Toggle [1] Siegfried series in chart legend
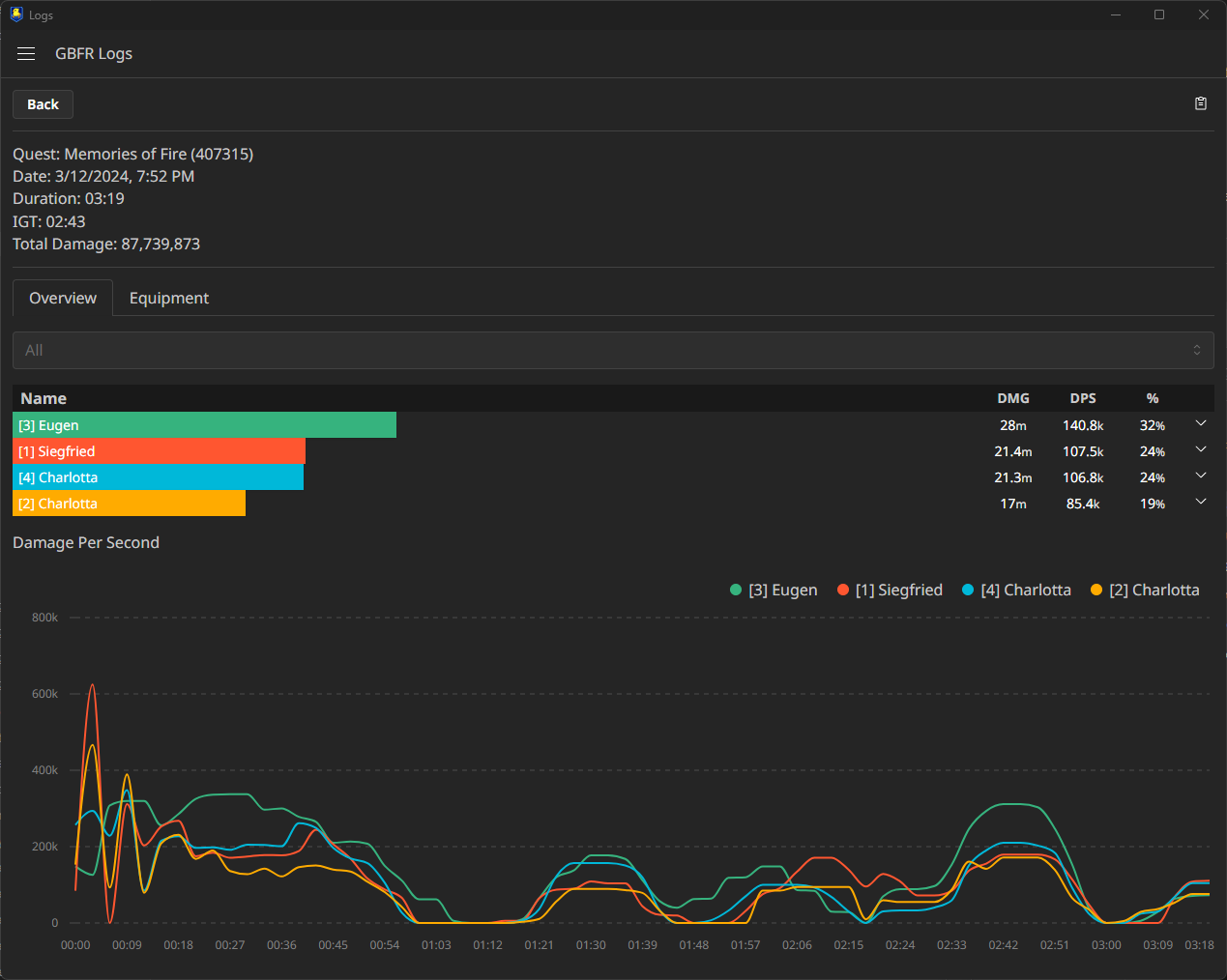1227x980 pixels. coord(890,590)
